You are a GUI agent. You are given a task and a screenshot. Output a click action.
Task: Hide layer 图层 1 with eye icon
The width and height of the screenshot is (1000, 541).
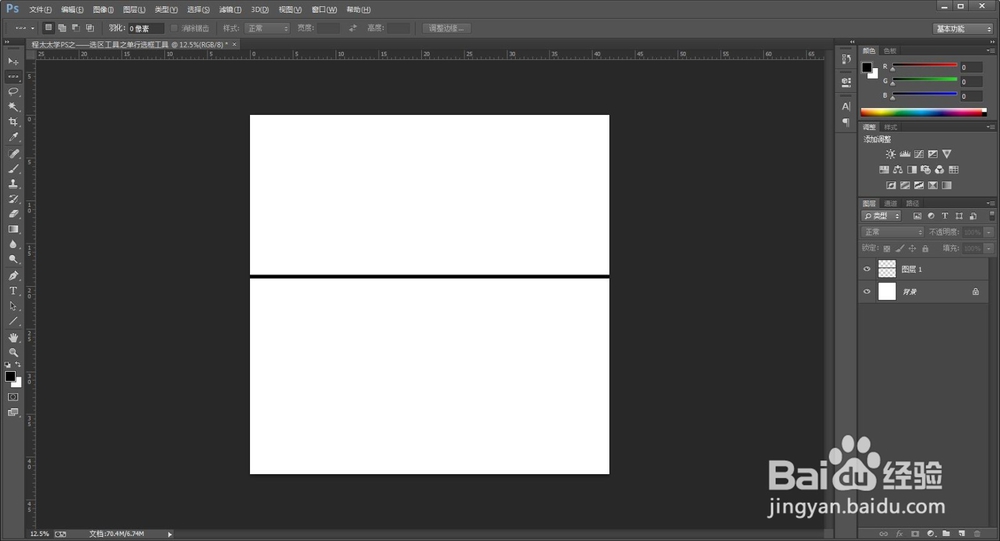coord(867,269)
